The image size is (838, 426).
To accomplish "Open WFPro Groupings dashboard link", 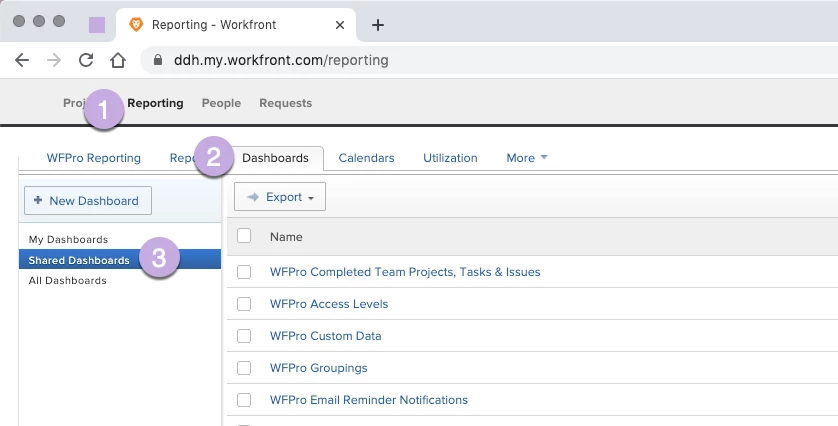I will [x=318, y=368].
